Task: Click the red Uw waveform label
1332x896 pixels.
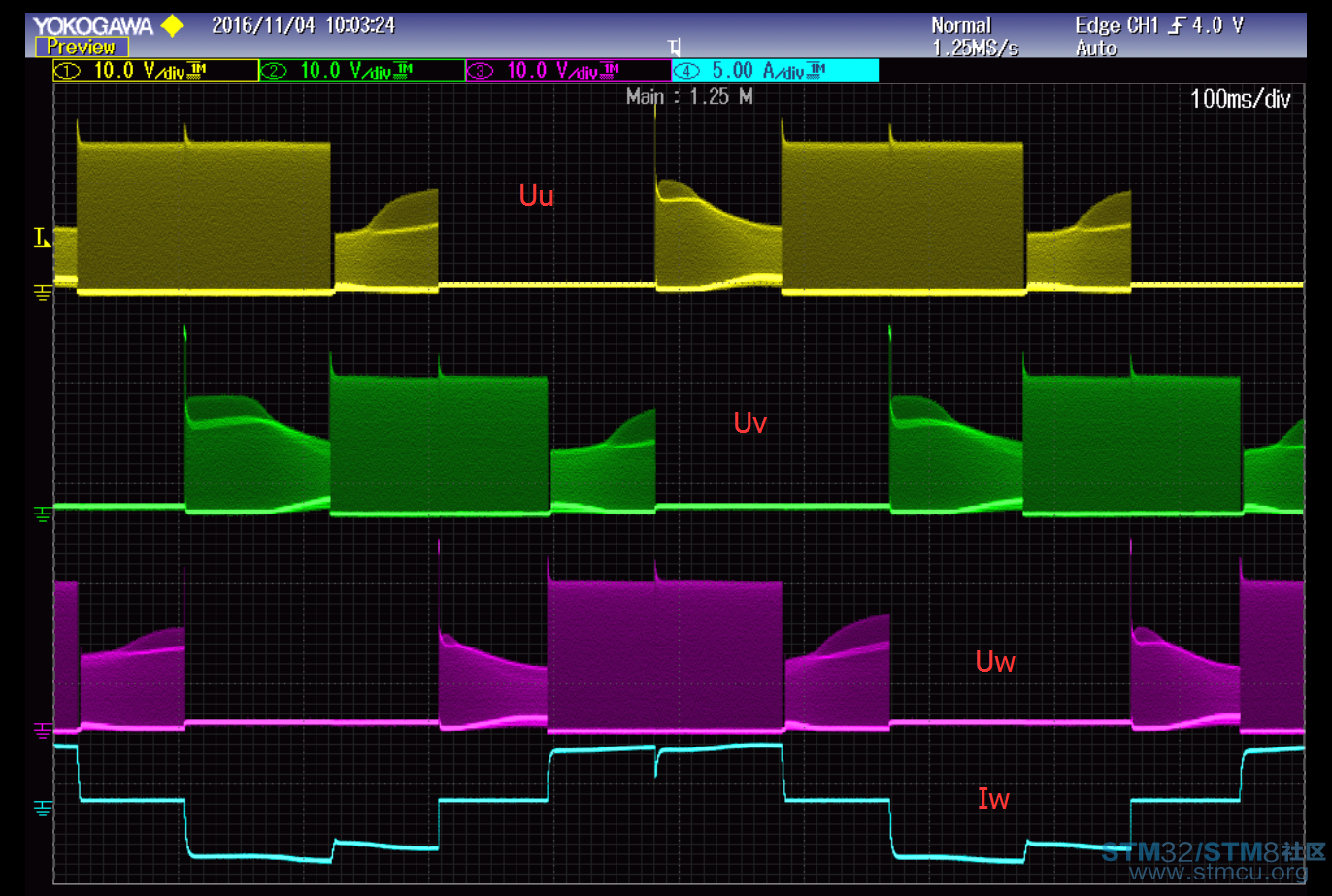Action: point(995,661)
